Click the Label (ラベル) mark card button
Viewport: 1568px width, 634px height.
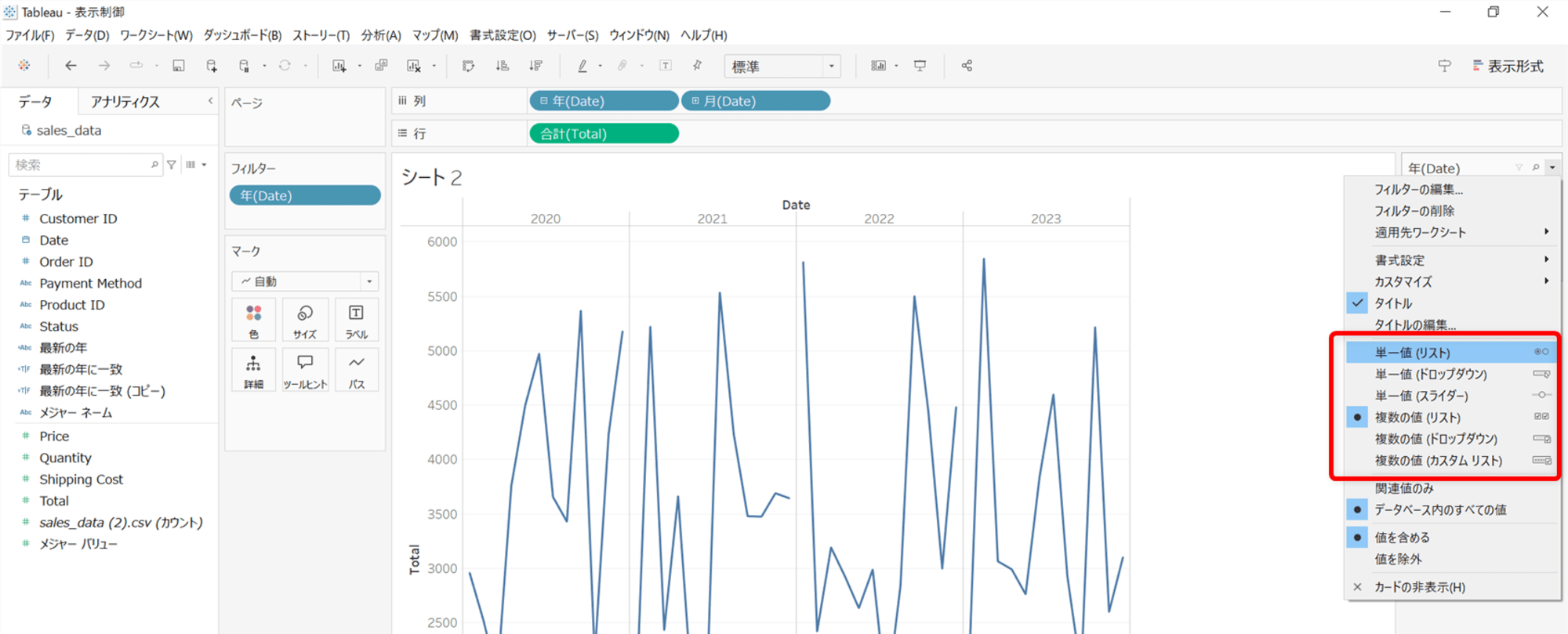357,320
